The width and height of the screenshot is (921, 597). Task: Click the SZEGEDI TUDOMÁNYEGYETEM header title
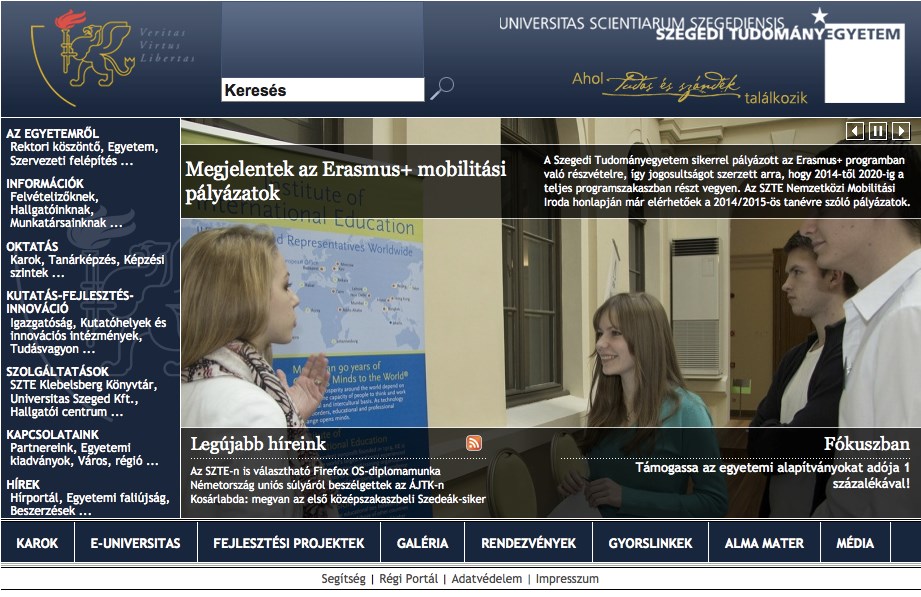778,34
